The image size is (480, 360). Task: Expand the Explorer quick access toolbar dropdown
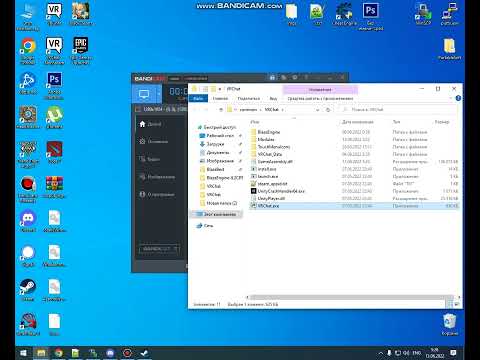(220, 89)
